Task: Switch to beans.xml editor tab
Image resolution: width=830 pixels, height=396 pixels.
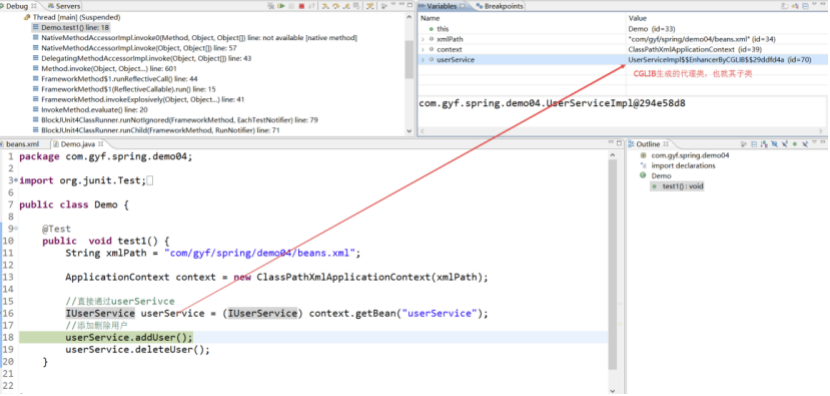Action: click(22, 143)
